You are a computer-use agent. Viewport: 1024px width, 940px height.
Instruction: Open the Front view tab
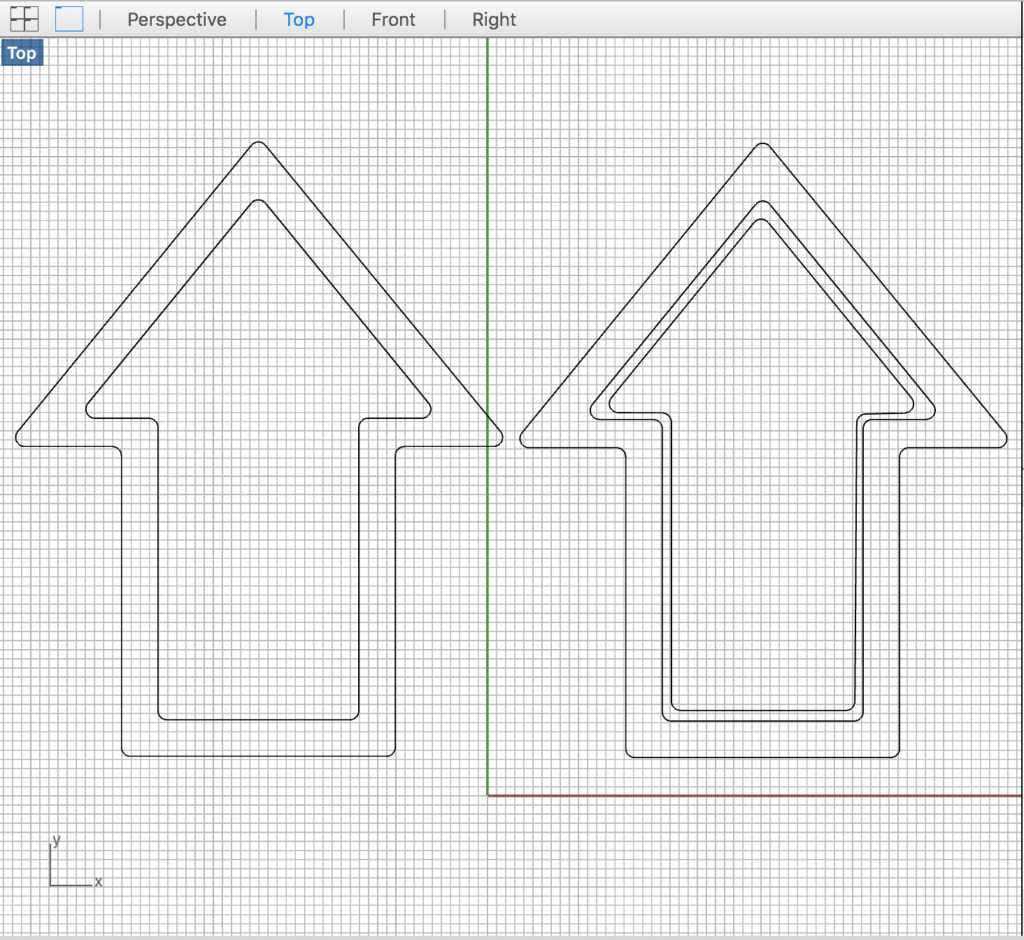[393, 20]
